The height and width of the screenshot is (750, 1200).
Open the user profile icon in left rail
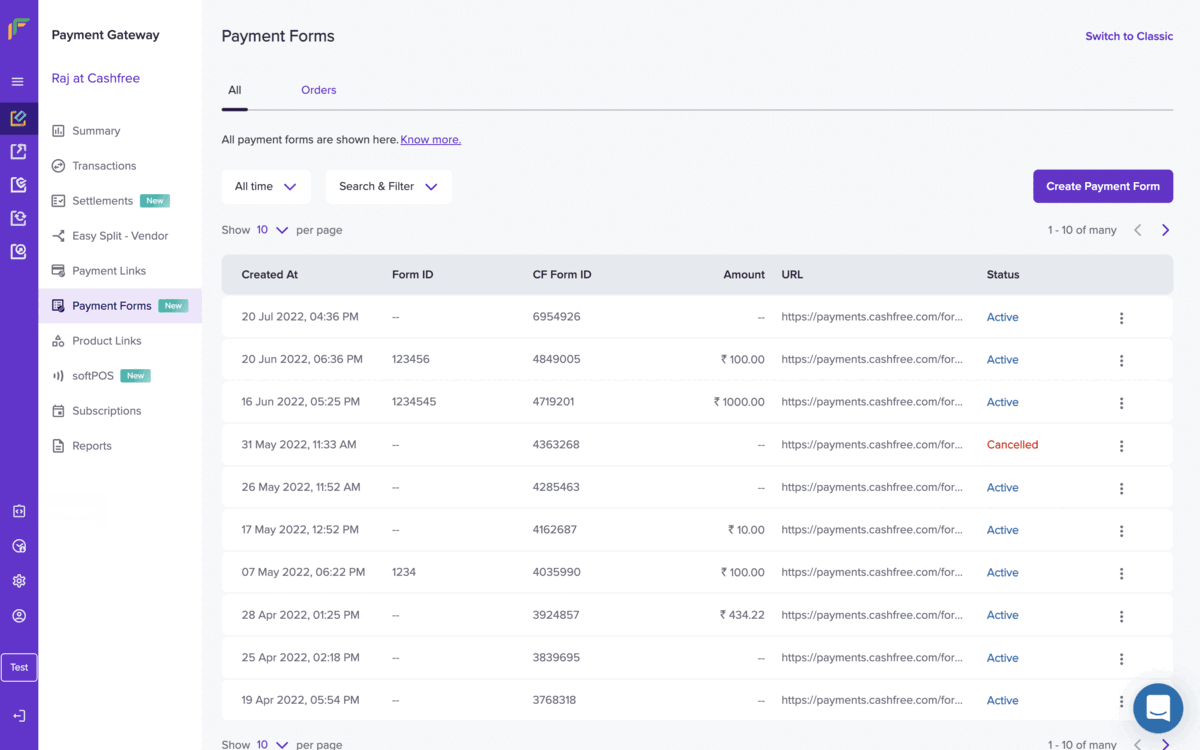pos(18,616)
